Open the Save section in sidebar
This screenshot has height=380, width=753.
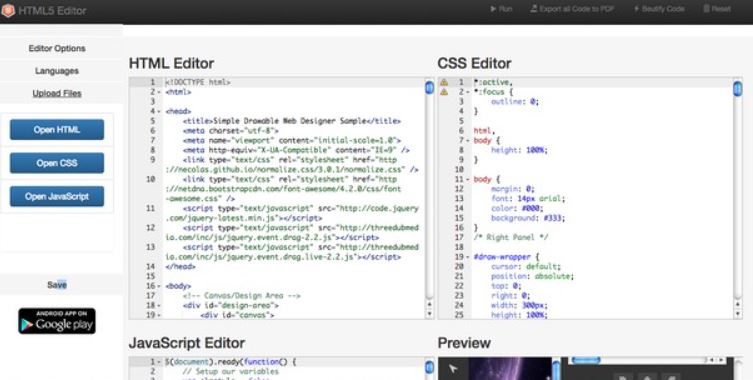tap(57, 285)
